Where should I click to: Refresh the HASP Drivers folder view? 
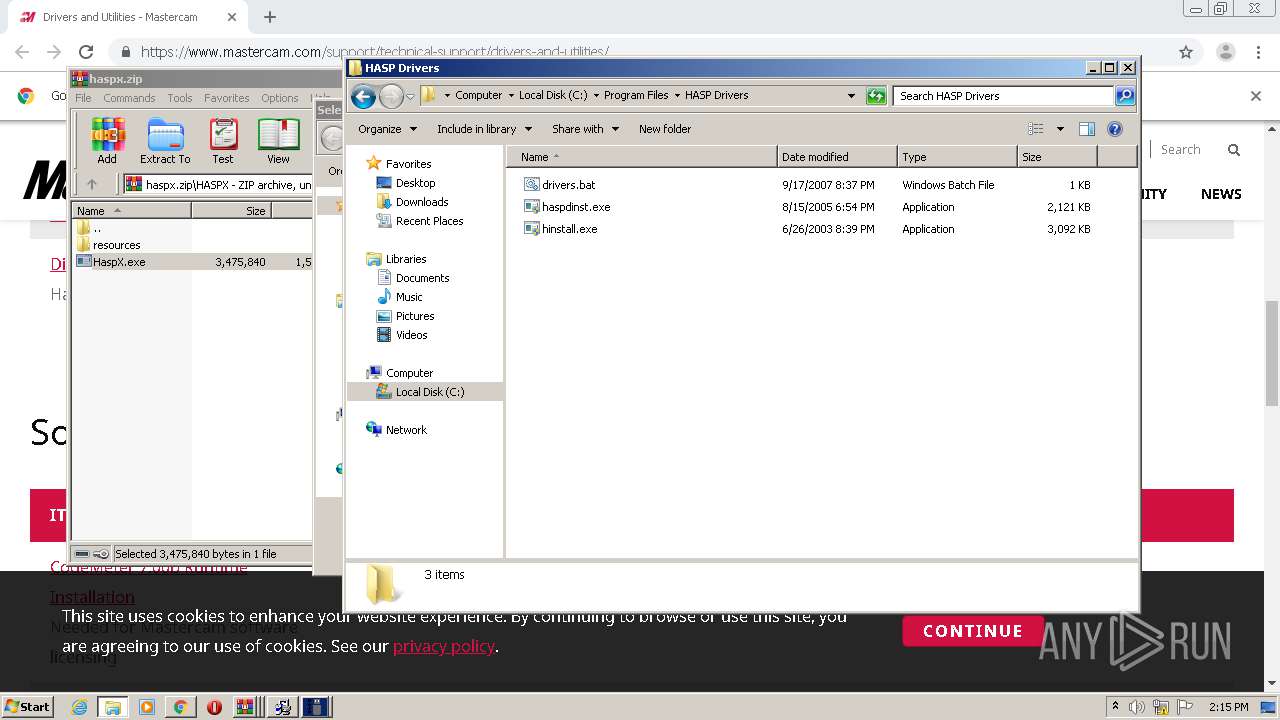pyautogui.click(x=876, y=96)
